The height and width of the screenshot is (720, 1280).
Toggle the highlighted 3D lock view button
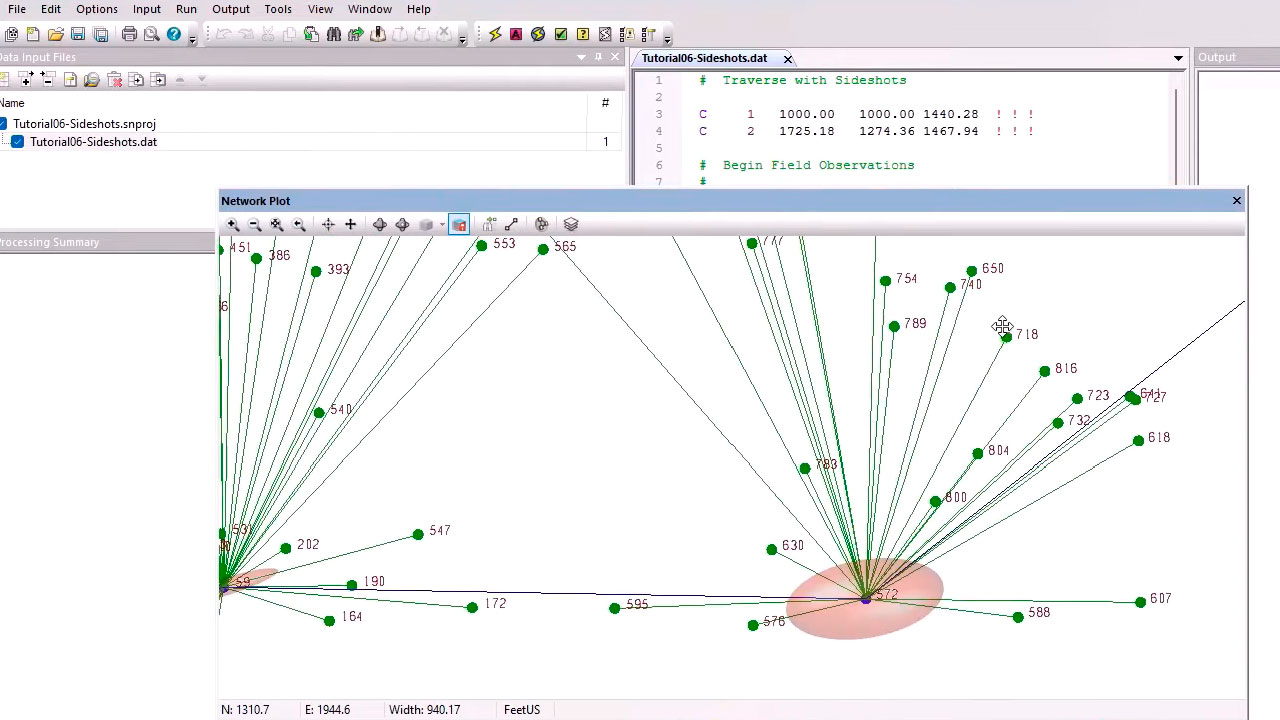coord(459,225)
